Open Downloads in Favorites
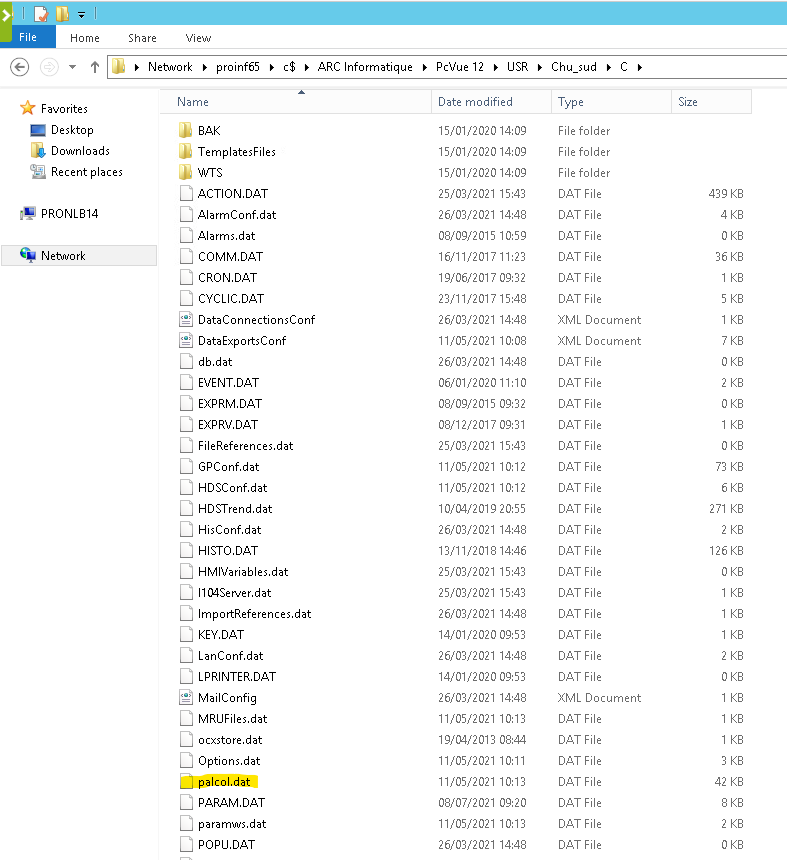 (80, 151)
